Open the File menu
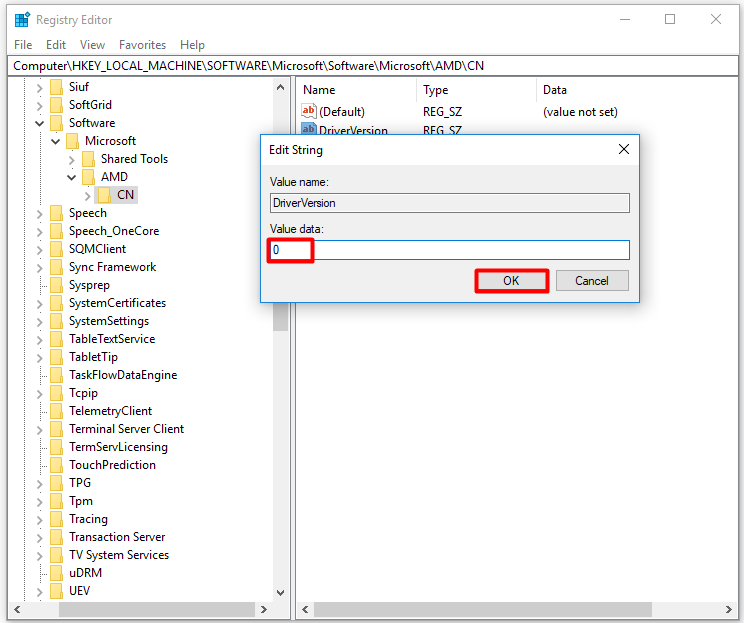The width and height of the screenshot is (744, 623). [23, 45]
